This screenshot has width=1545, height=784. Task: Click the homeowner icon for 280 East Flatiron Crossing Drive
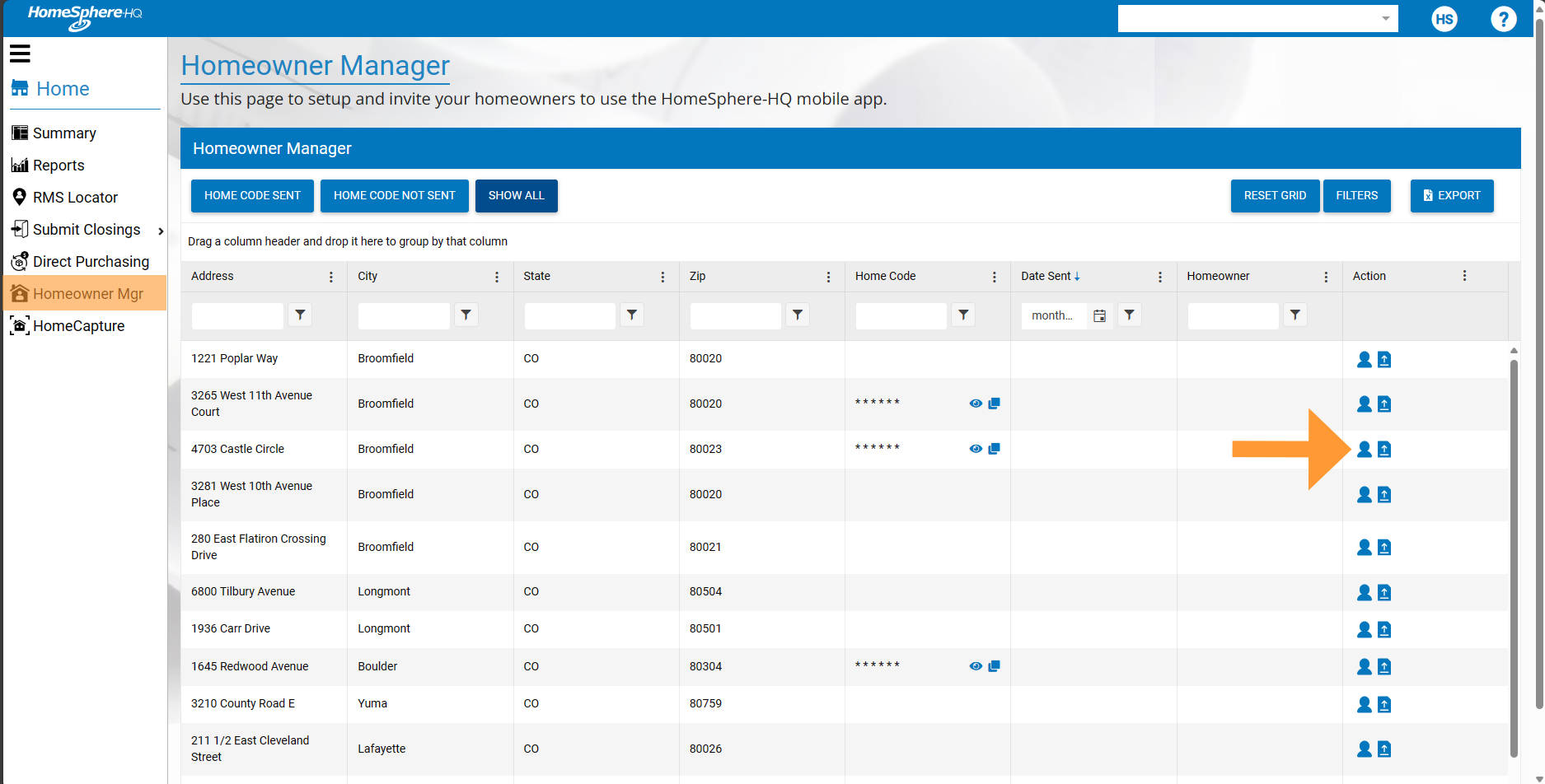coord(1365,547)
